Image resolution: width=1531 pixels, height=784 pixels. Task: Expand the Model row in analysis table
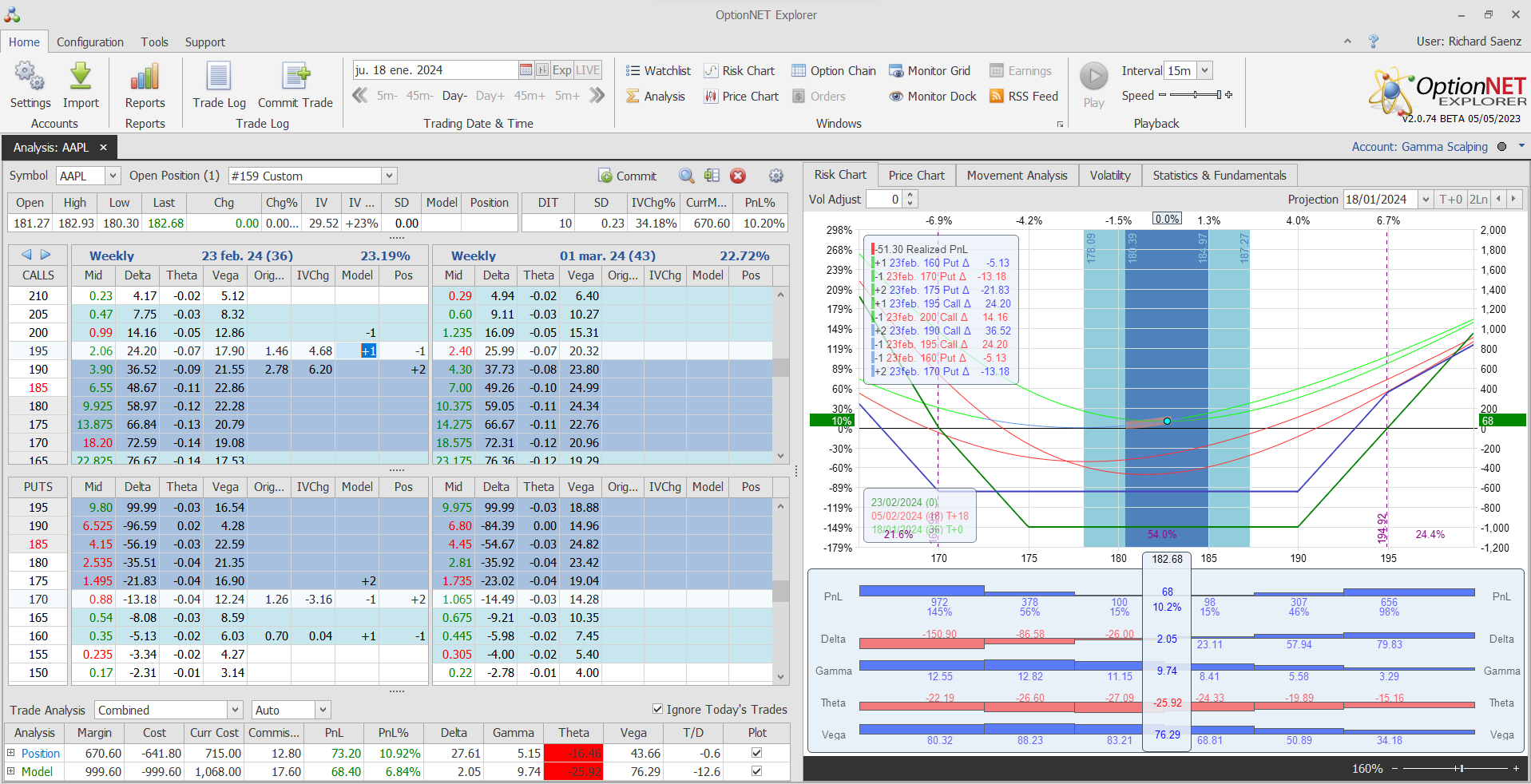point(11,771)
